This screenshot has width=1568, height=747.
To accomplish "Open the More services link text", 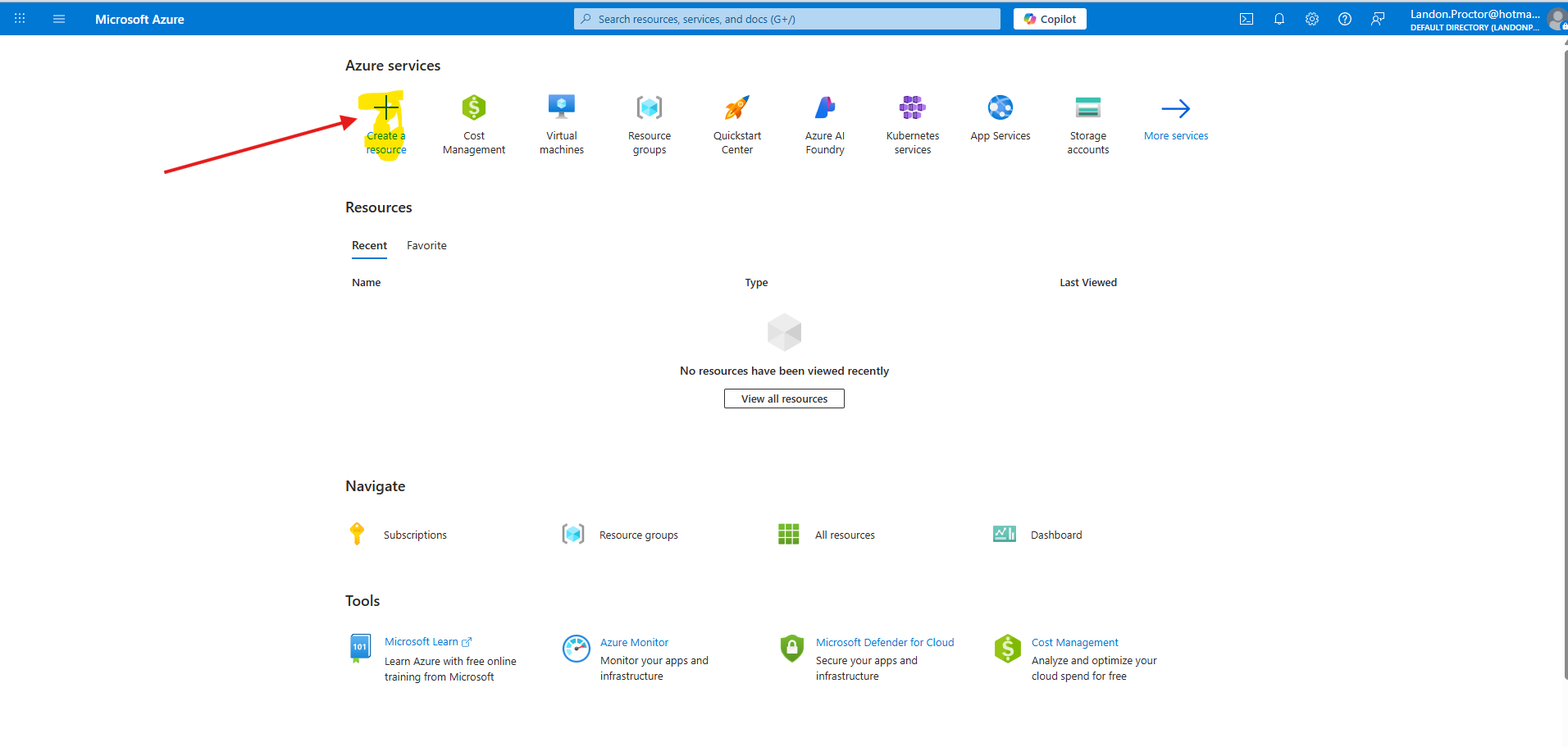I will coord(1176,136).
